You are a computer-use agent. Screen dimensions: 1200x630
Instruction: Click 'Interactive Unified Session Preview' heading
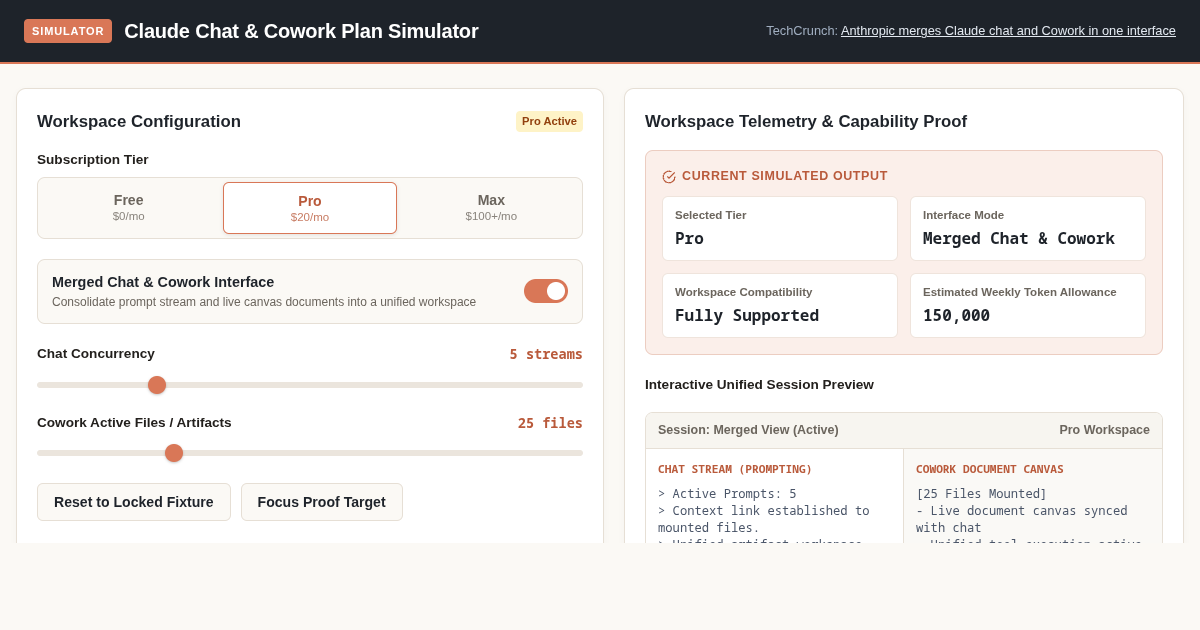(x=759, y=385)
